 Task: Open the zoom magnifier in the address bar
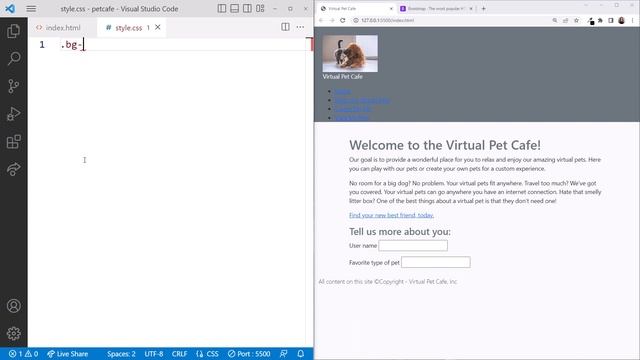click(554, 20)
